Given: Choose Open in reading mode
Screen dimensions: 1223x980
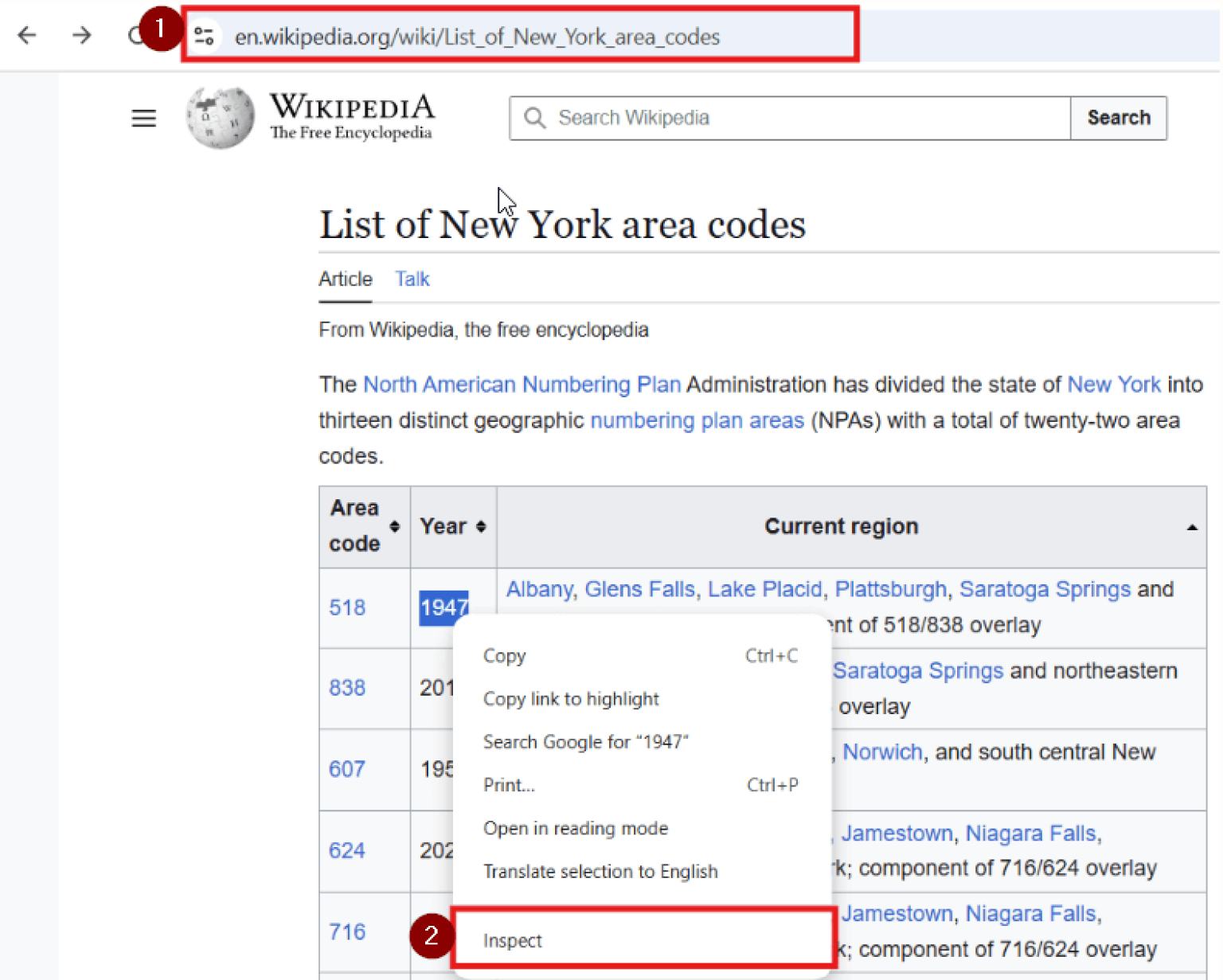Looking at the screenshot, I should pyautogui.click(x=640, y=828).
